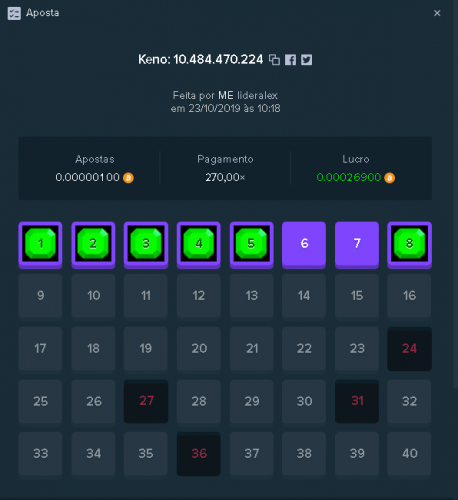Toggle purple Keno tile 7
This screenshot has width=458, height=500.
tap(357, 245)
